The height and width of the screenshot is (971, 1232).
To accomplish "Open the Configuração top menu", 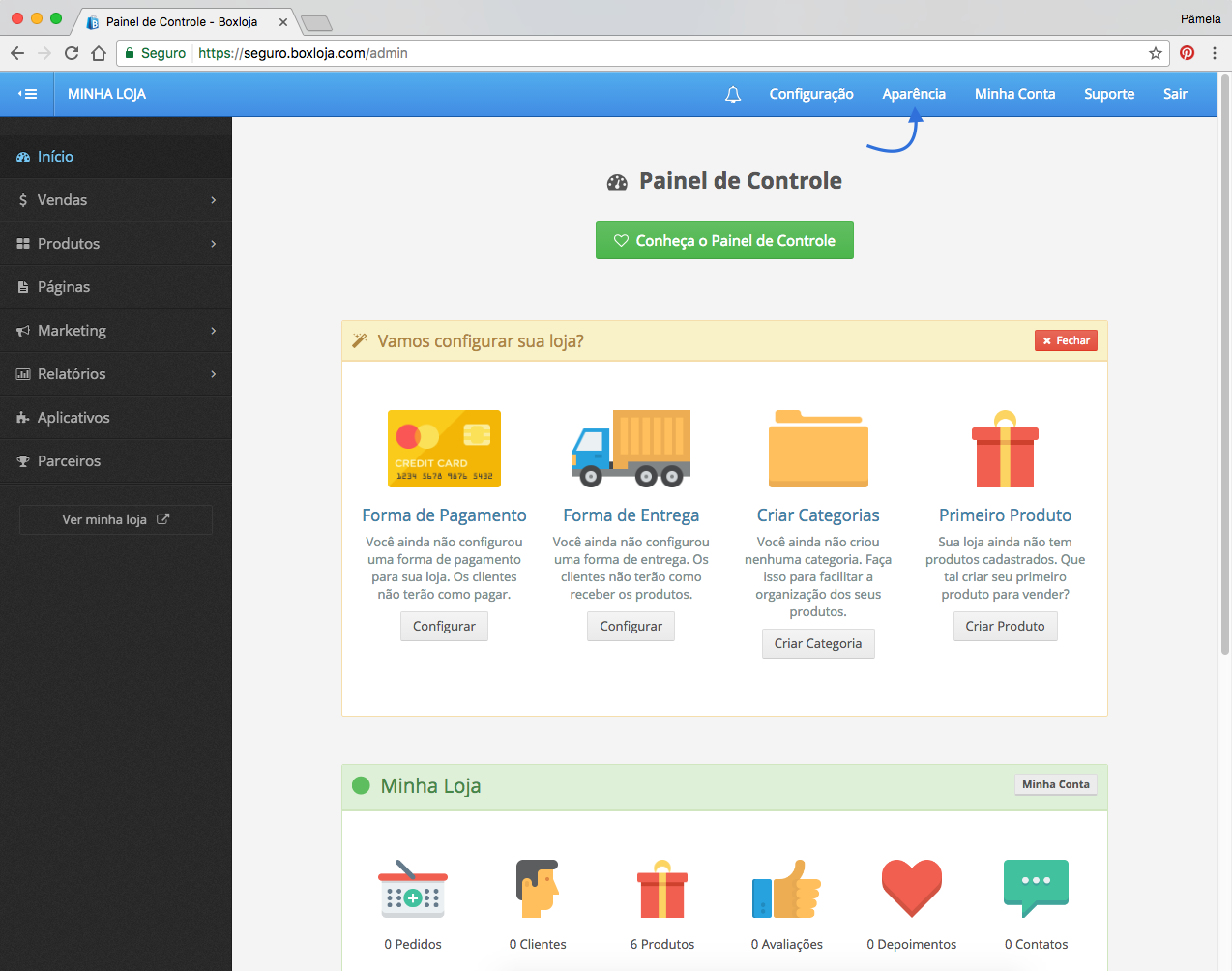I will click(810, 94).
